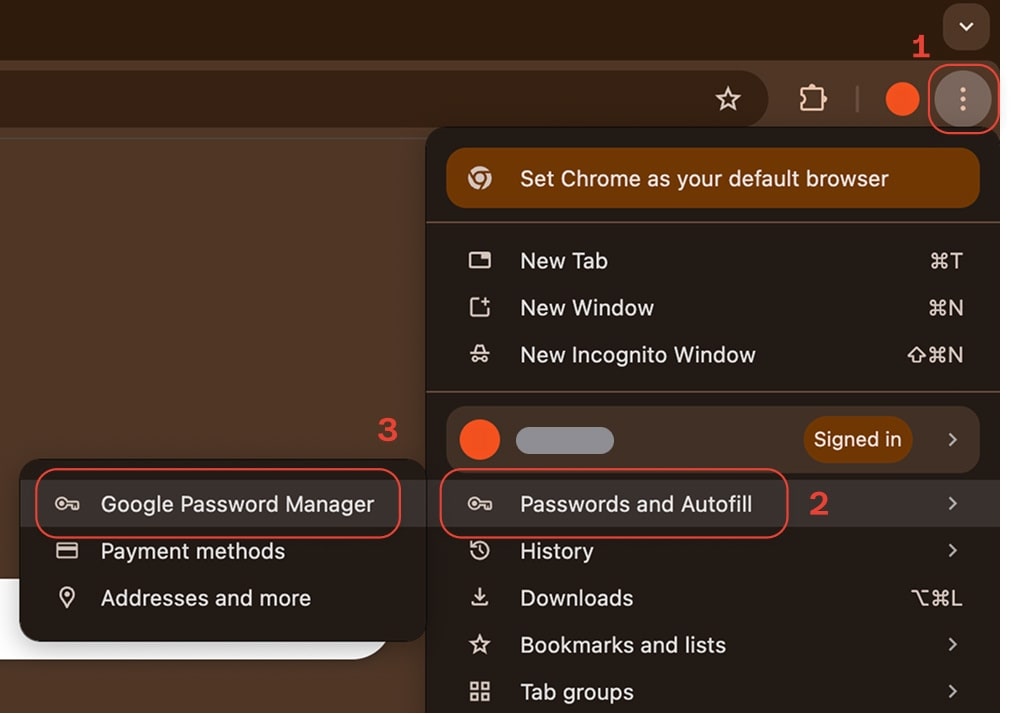Open a New Incognito Window
Image resolution: width=1011 pixels, height=714 pixels.
click(712, 355)
